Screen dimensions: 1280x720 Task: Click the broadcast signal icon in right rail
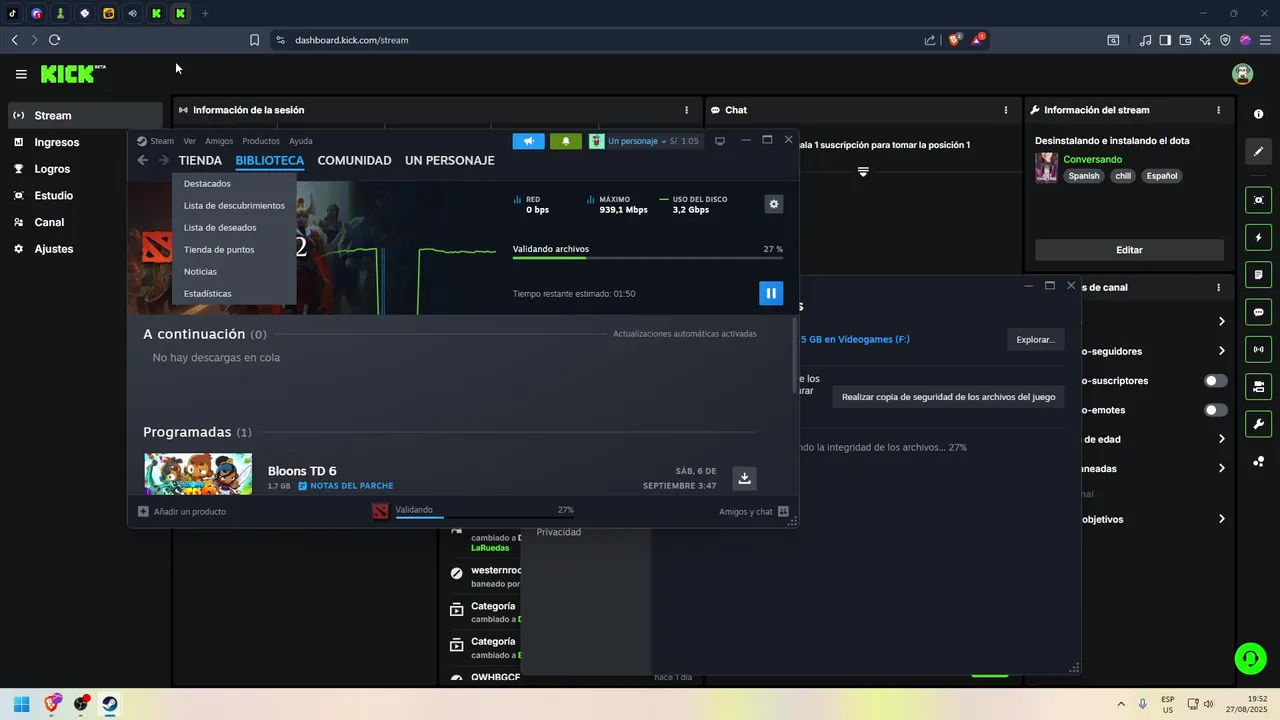pos(1258,349)
